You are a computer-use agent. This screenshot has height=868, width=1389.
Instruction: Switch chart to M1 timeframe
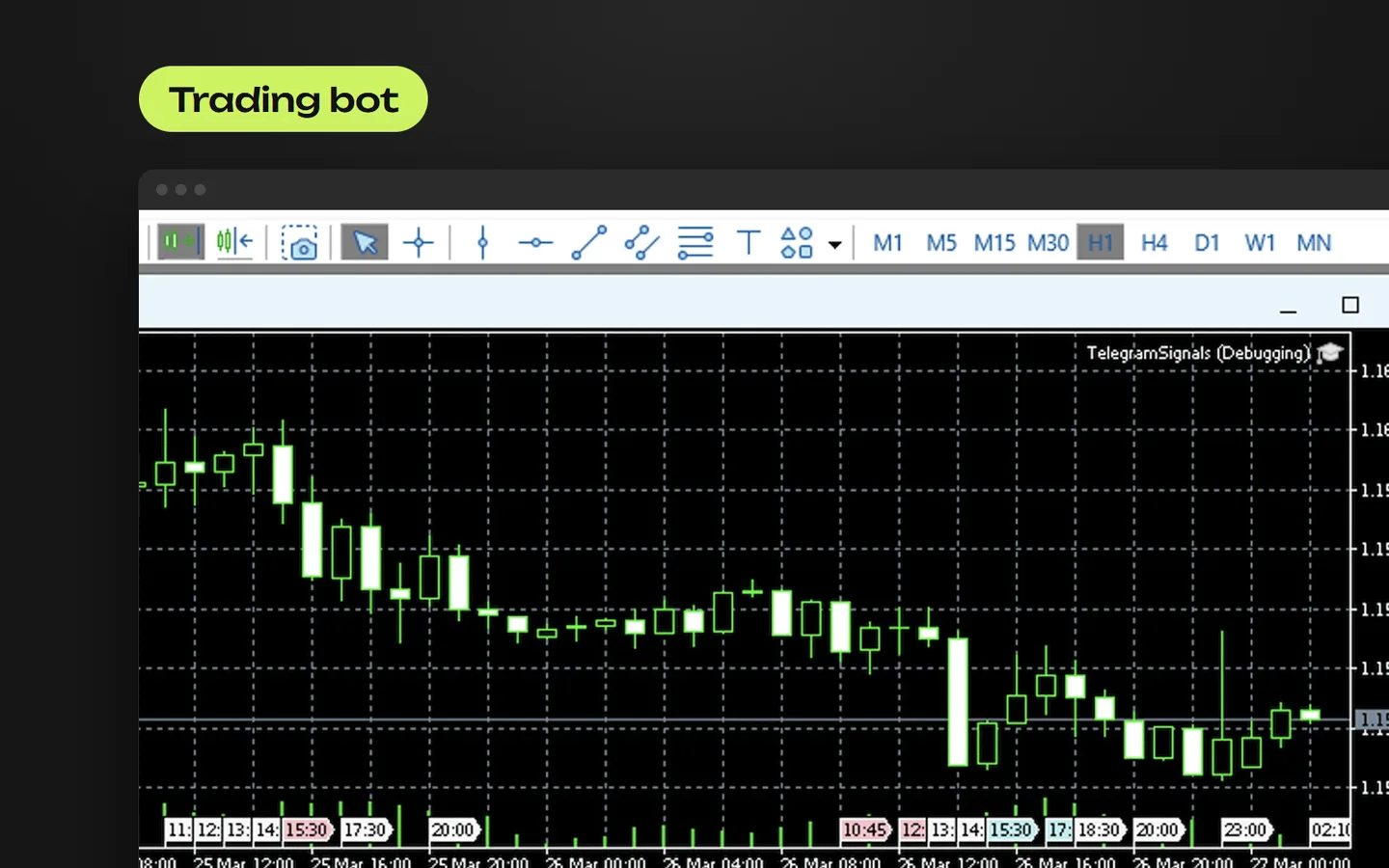(x=887, y=243)
